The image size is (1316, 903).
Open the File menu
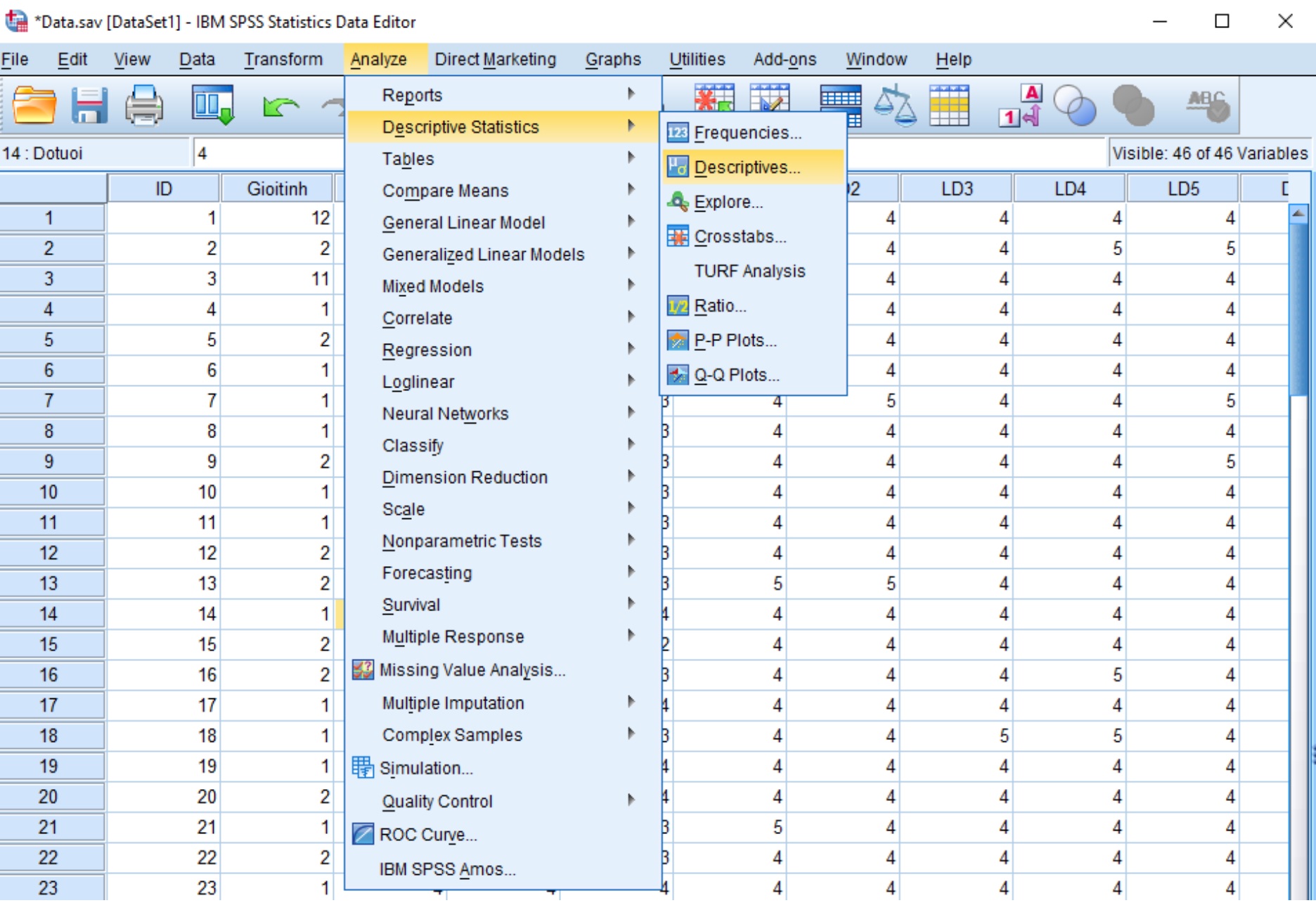(15, 60)
